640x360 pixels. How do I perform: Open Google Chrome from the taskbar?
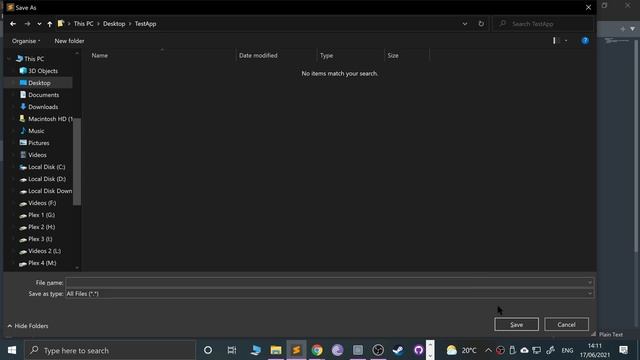tap(317, 350)
